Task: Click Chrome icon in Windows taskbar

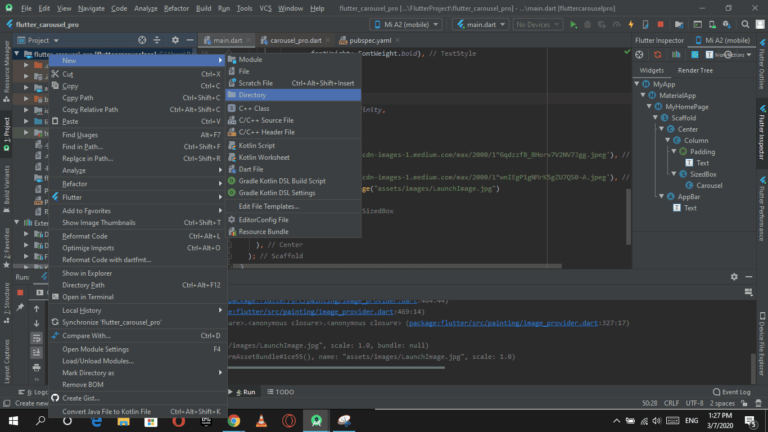Action: click(232, 422)
